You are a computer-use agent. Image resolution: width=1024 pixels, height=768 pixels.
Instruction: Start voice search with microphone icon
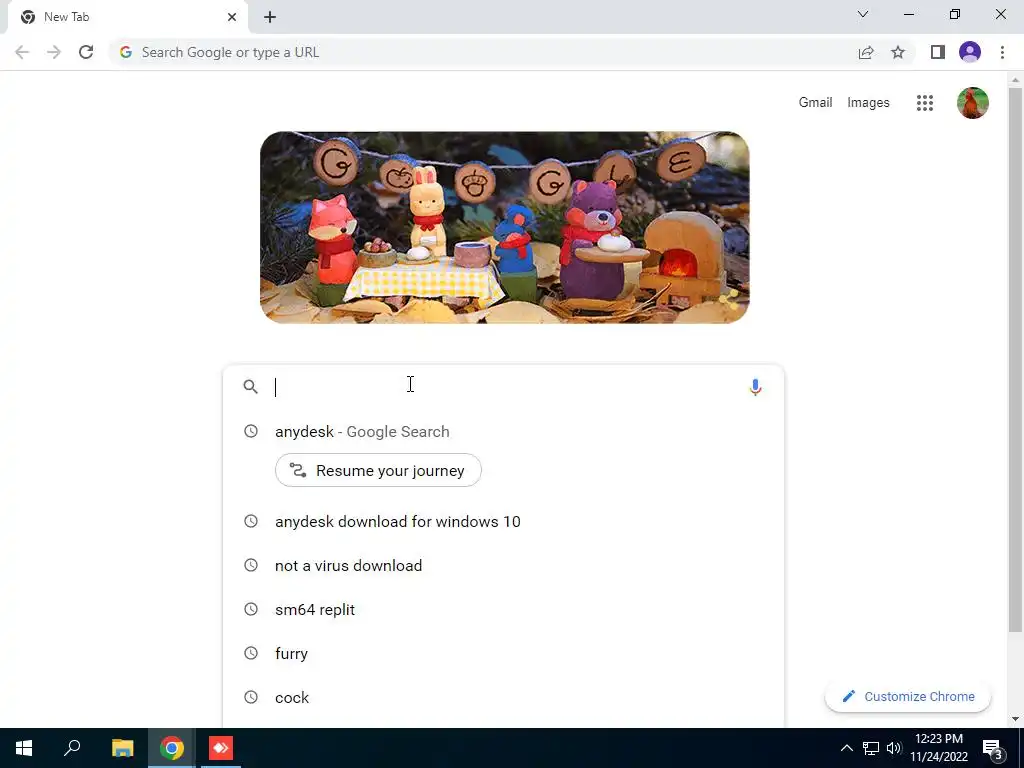[x=755, y=387]
